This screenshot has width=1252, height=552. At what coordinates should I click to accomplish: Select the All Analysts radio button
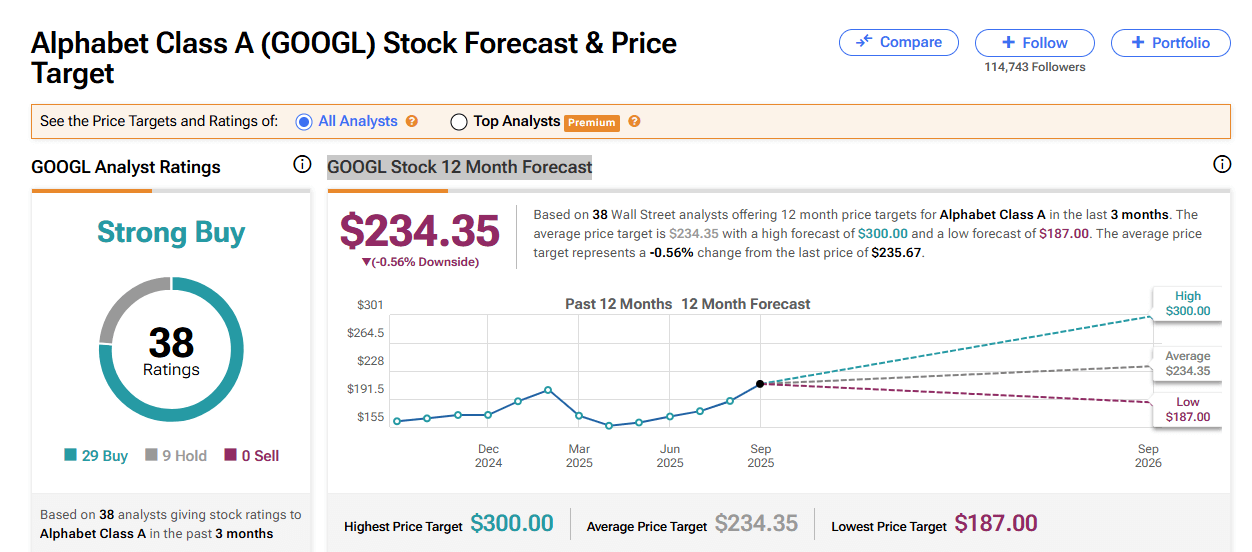pos(304,122)
